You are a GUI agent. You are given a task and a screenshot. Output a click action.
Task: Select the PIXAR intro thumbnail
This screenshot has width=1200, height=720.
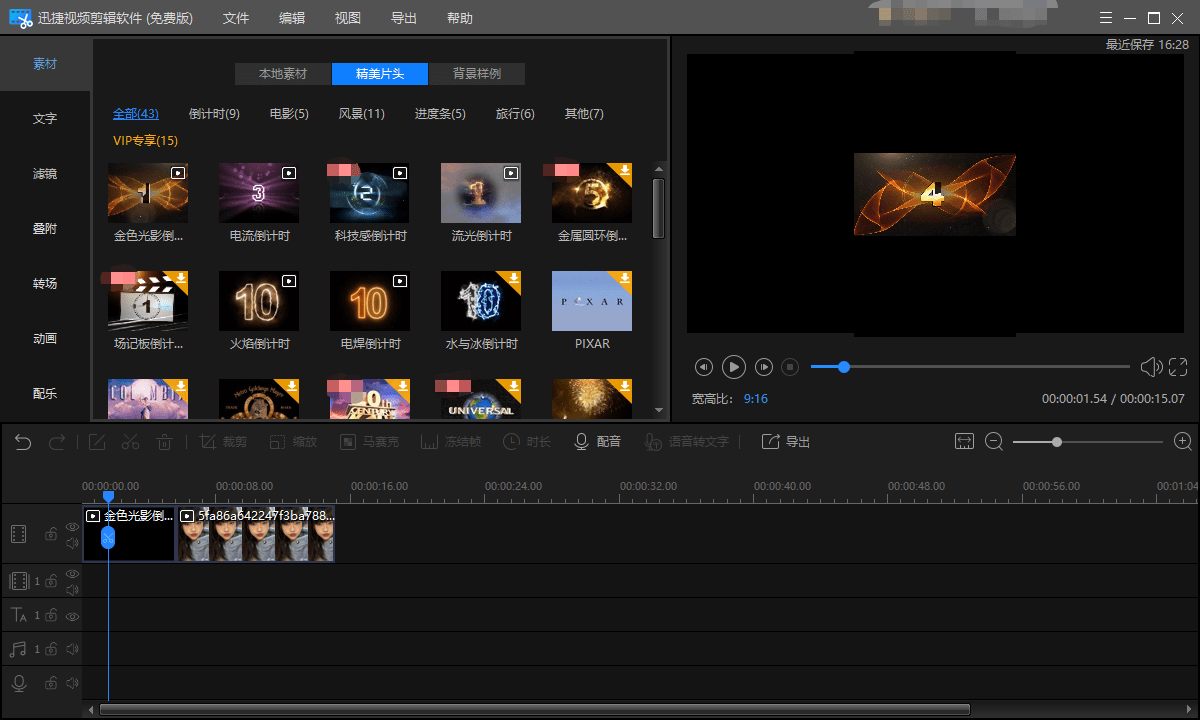tap(592, 302)
